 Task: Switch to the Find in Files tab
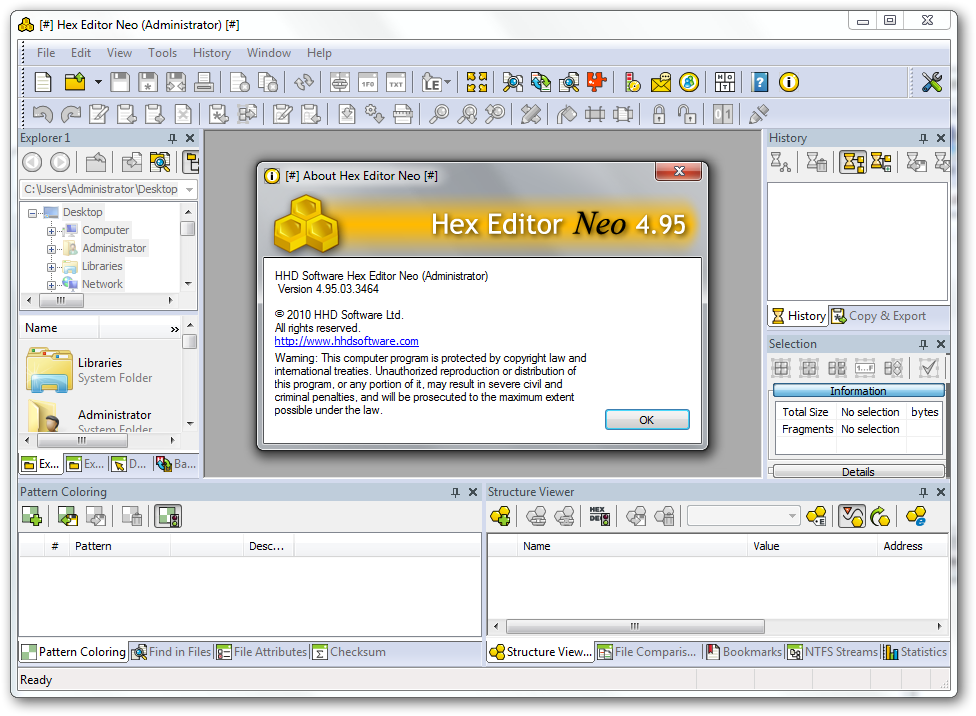(x=172, y=652)
